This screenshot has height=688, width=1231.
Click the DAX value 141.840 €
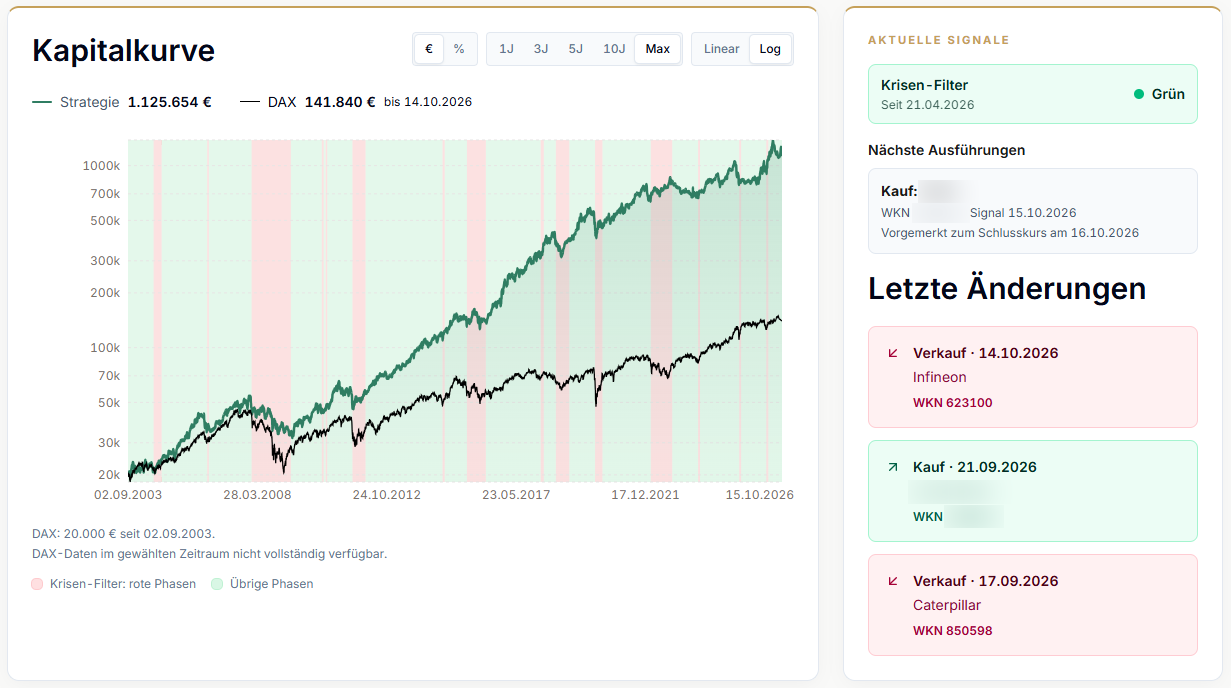click(x=340, y=102)
